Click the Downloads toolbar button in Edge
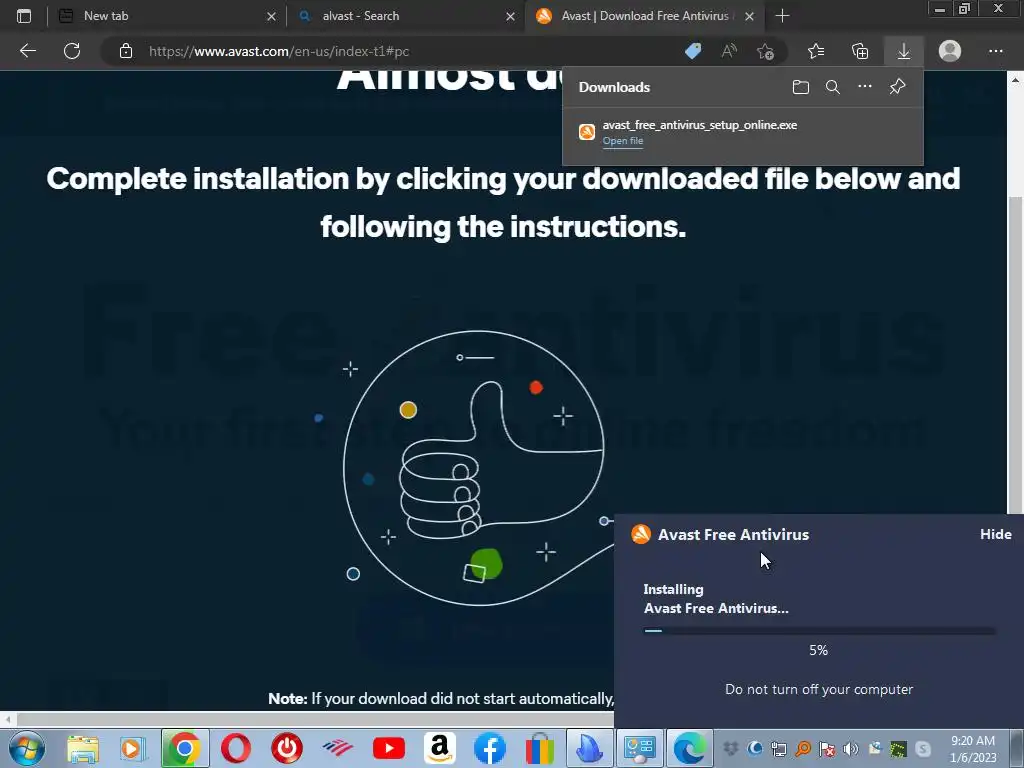 (x=904, y=51)
